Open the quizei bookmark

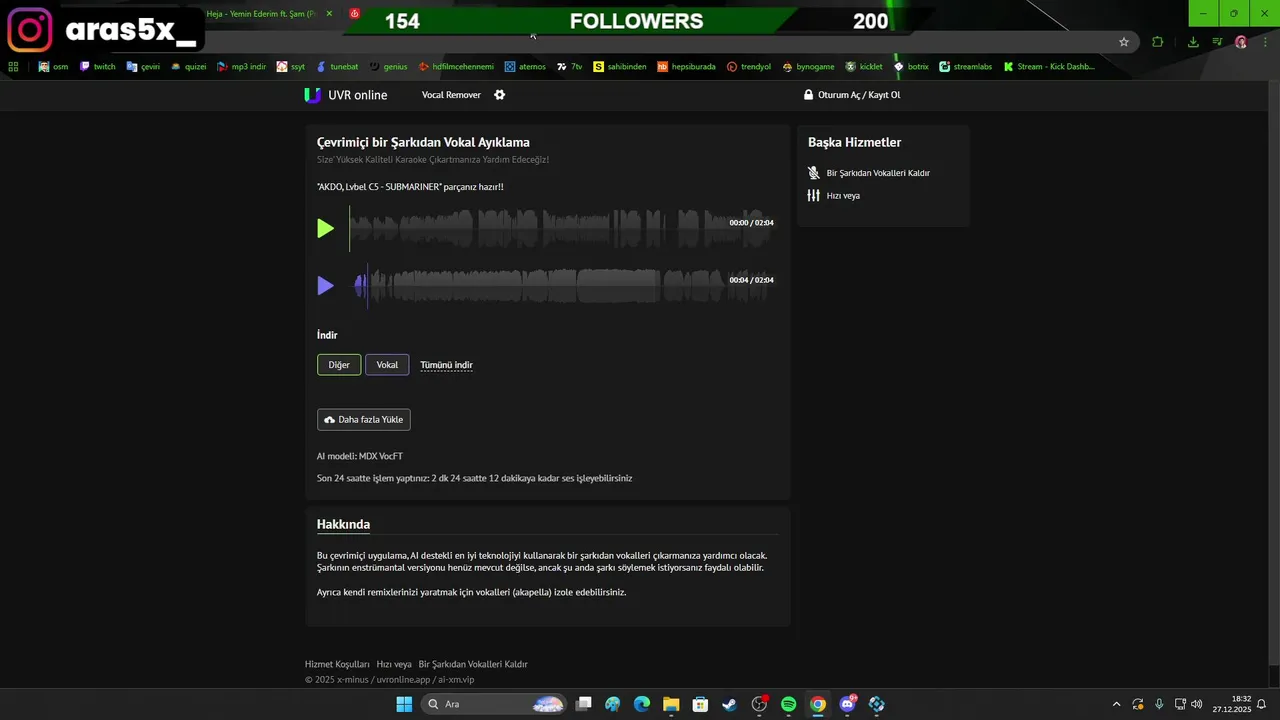(189, 67)
